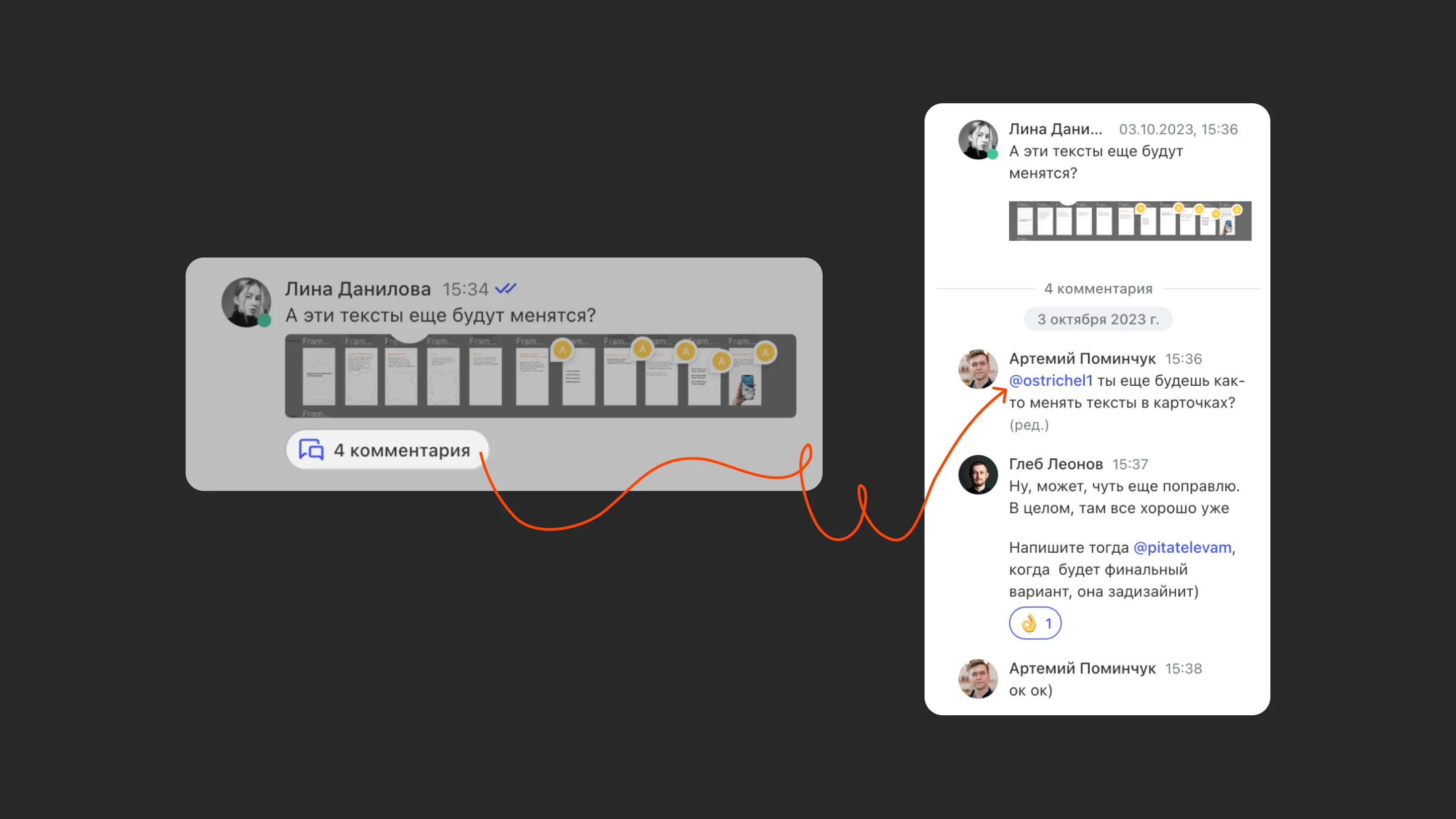Open the small frames thumbnail in thread
The image size is (1456, 819).
[x=1130, y=221]
